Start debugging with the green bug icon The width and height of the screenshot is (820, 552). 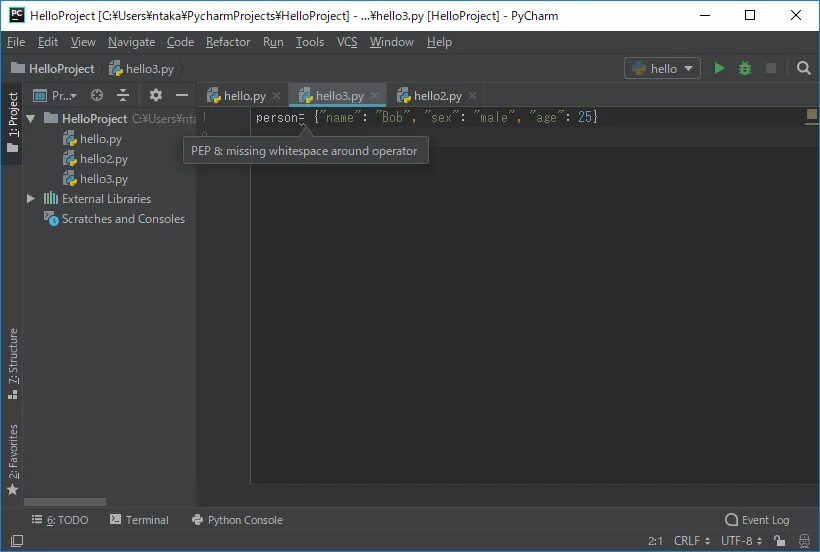(745, 68)
